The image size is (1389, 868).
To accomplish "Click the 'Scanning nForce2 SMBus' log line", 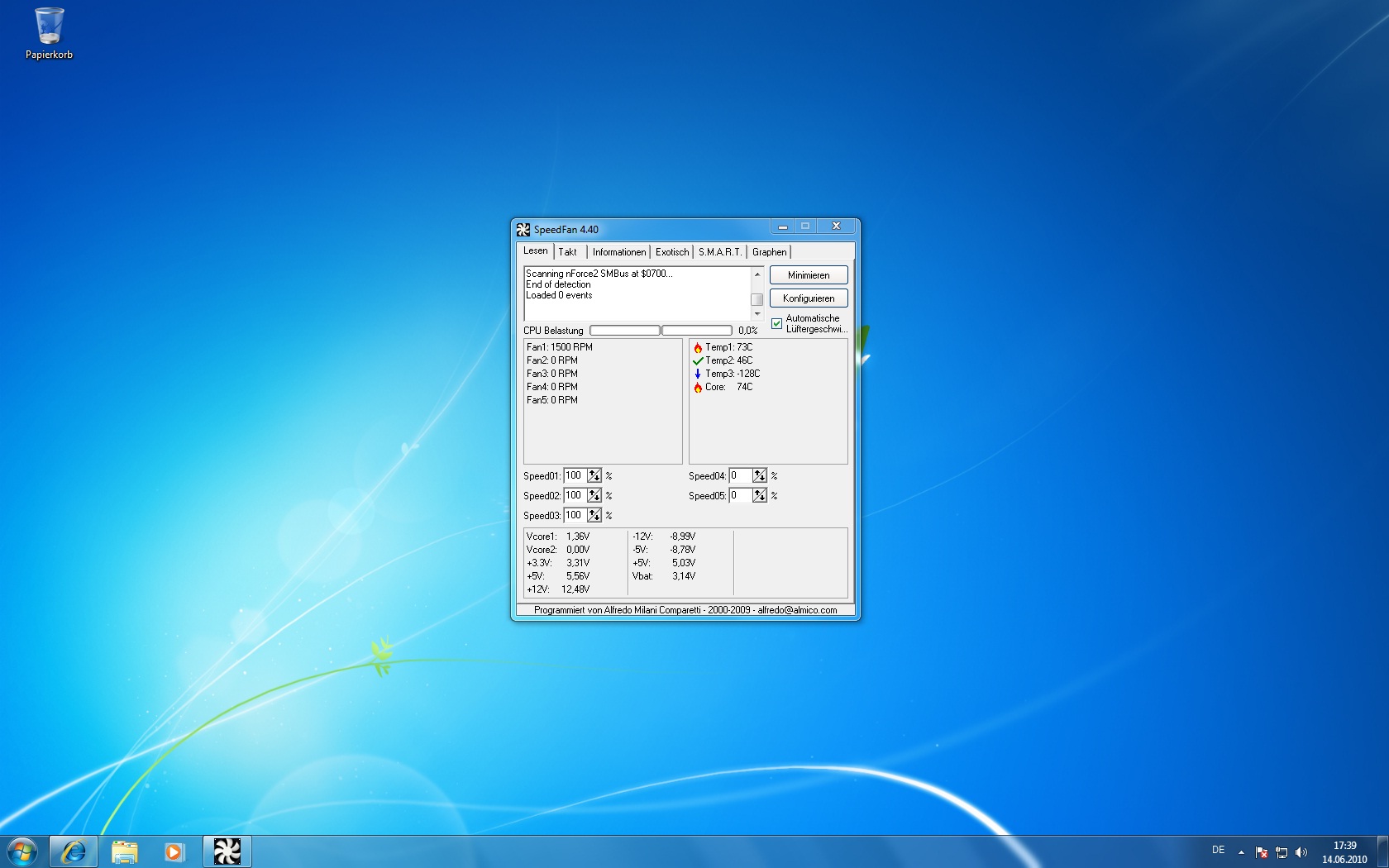I will 599,274.
